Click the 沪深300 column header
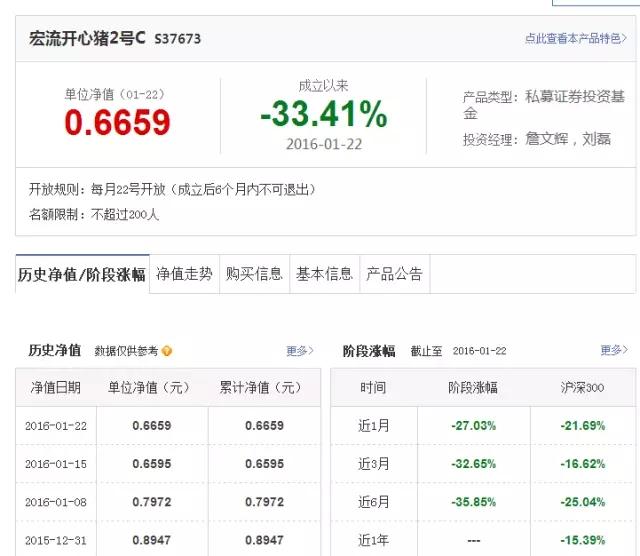Viewport: 640px width, 556px height. click(x=583, y=387)
